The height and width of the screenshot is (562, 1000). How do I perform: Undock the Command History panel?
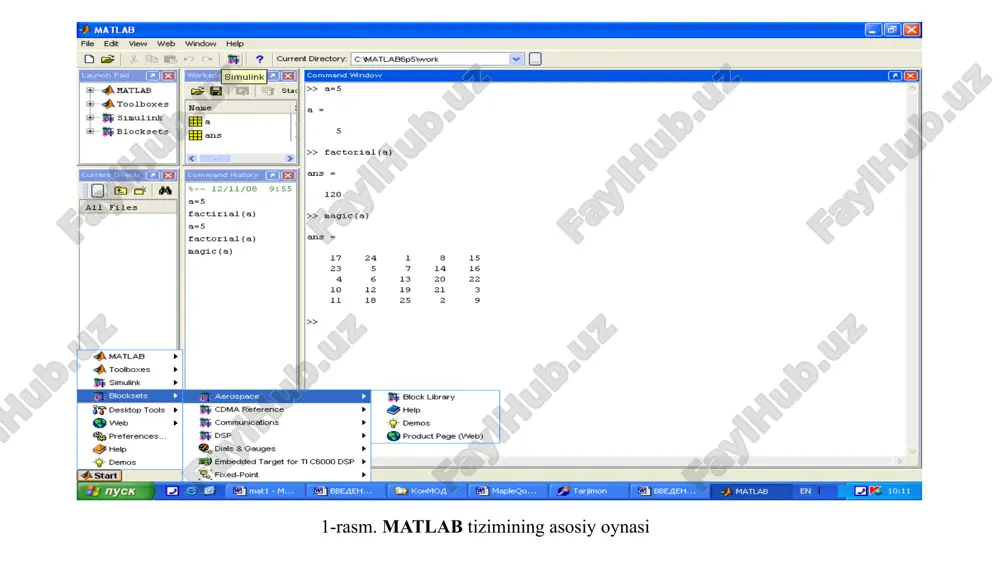272,175
